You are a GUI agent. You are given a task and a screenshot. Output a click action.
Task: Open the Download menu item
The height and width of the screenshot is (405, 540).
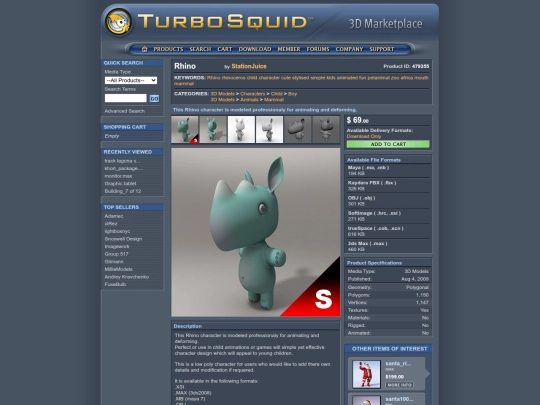click(x=255, y=49)
